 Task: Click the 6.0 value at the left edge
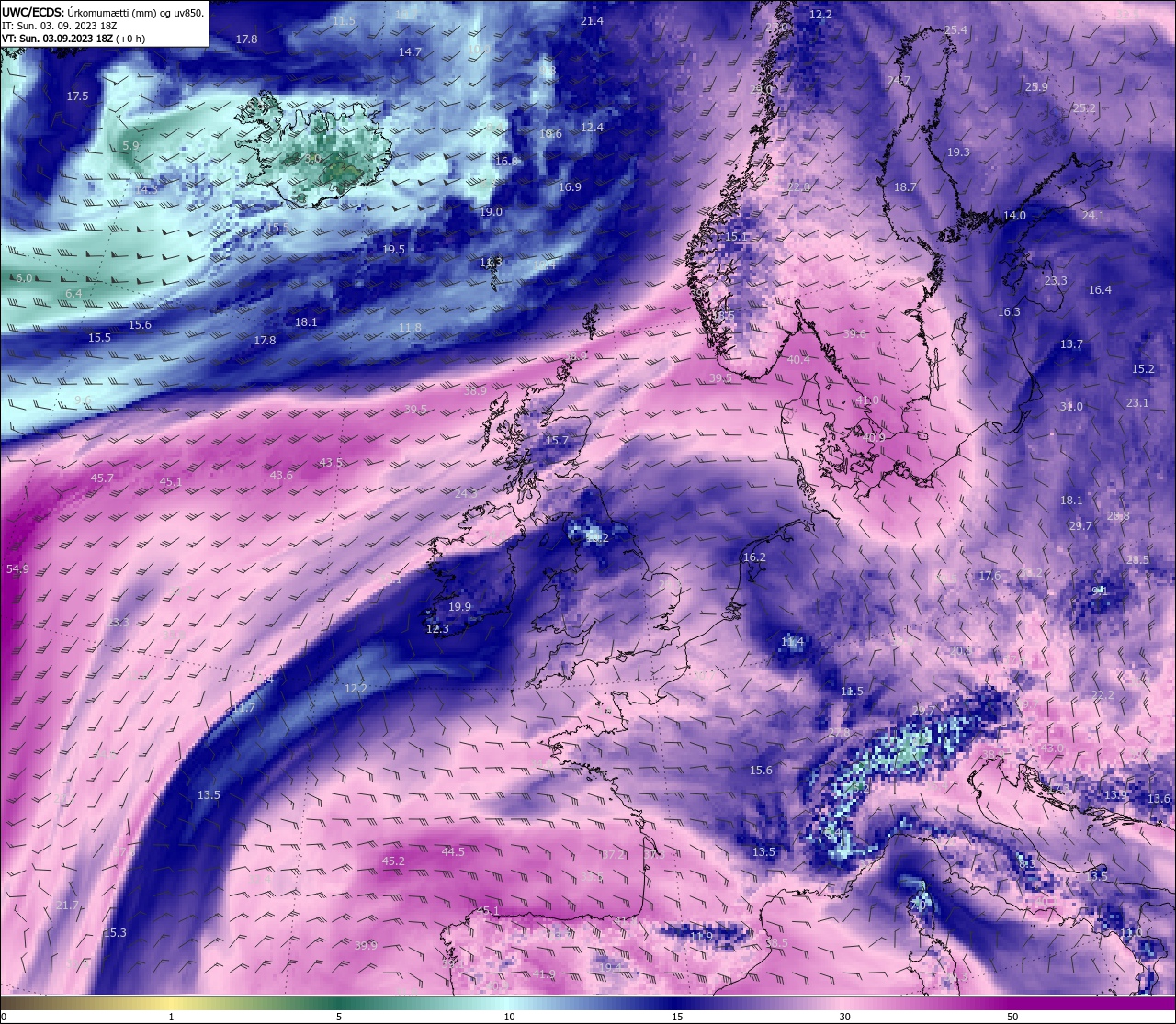(x=24, y=278)
